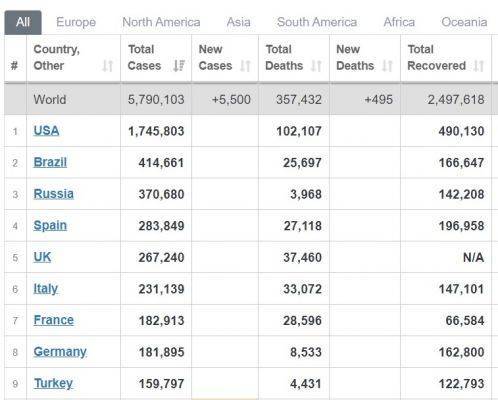Sort table by Total Cases icon

click(x=179, y=66)
